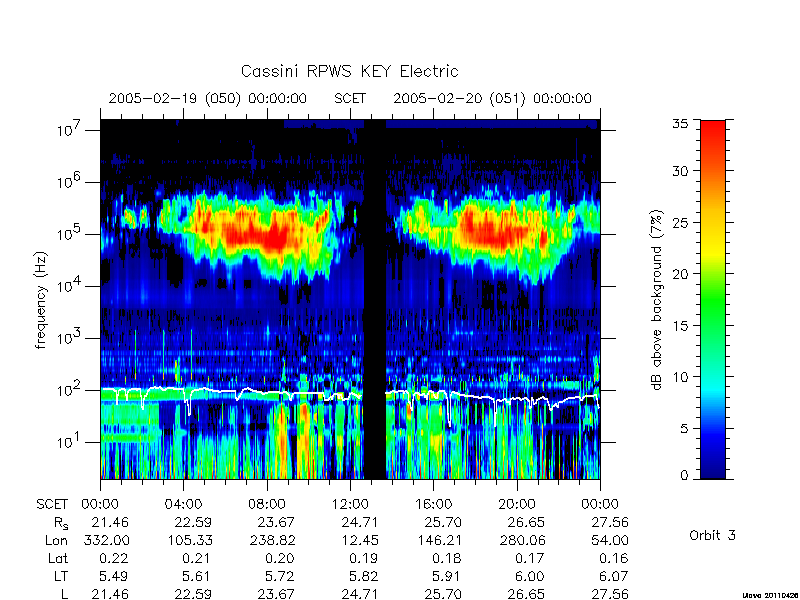This screenshot has height=600, width=800.
Task: Click the '25' tick on the color bar
Action: pyautogui.click(x=680, y=222)
